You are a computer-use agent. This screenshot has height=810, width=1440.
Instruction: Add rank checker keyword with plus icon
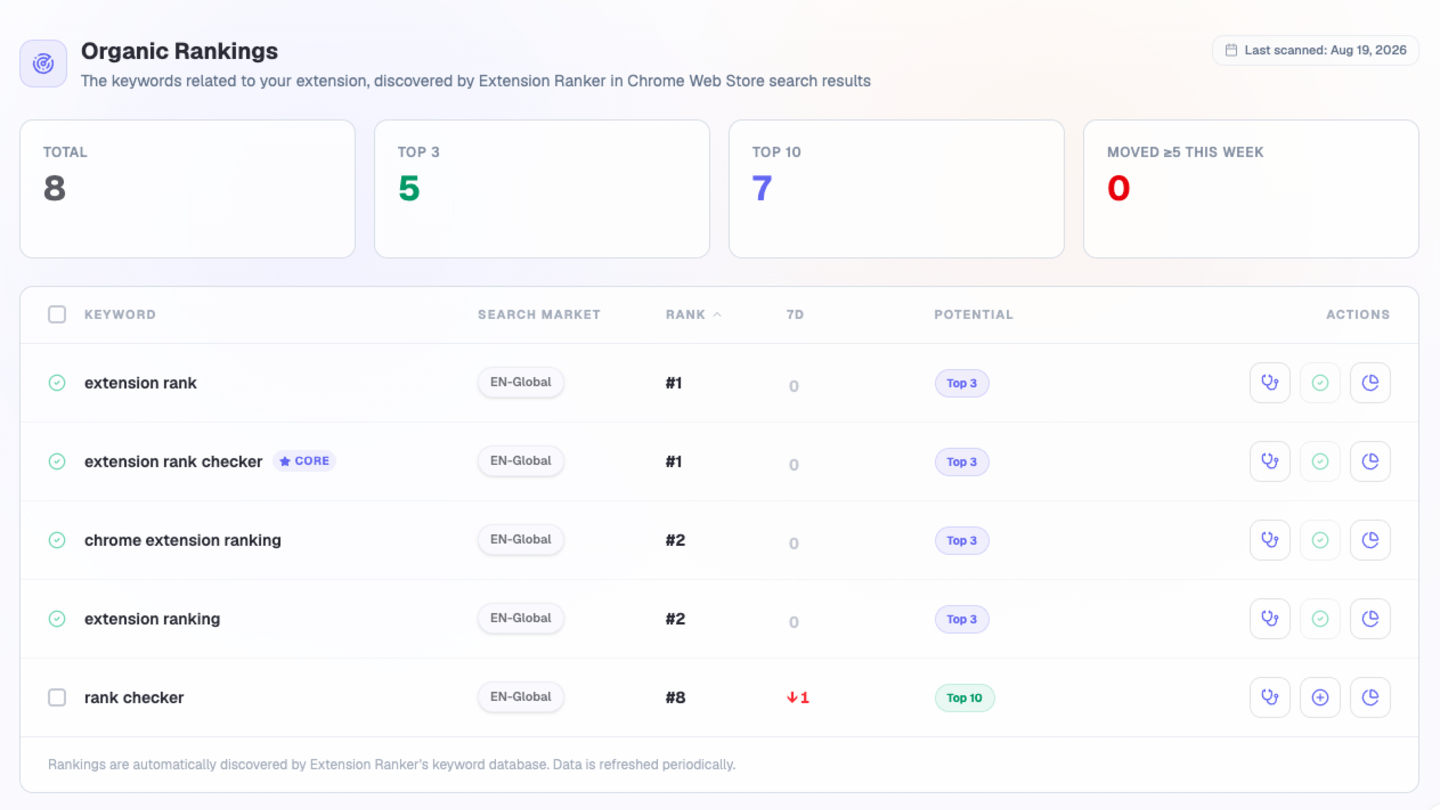click(x=1320, y=698)
